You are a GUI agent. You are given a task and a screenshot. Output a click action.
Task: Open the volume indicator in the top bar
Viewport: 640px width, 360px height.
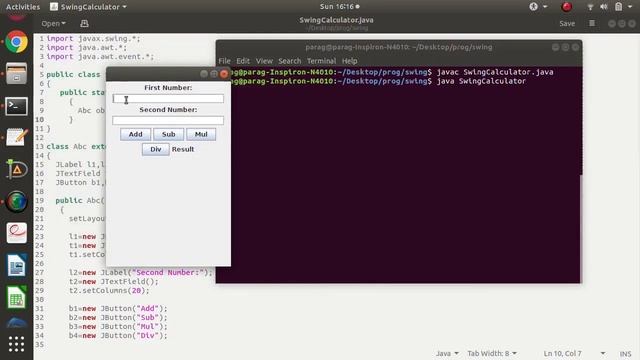[x=604, y=7]
